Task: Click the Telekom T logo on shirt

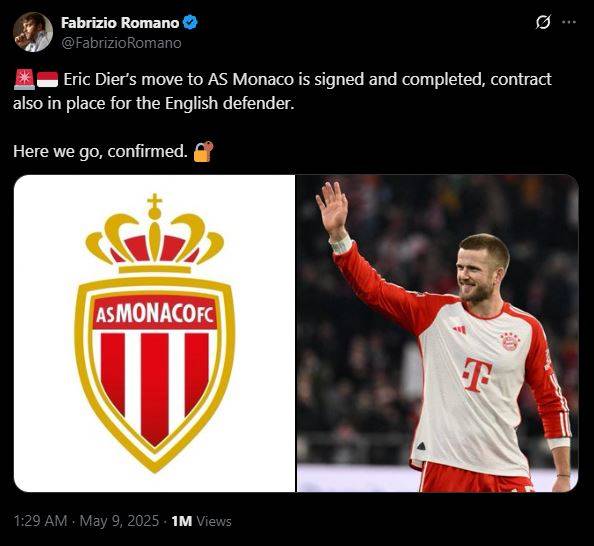Action: [477, 374]
